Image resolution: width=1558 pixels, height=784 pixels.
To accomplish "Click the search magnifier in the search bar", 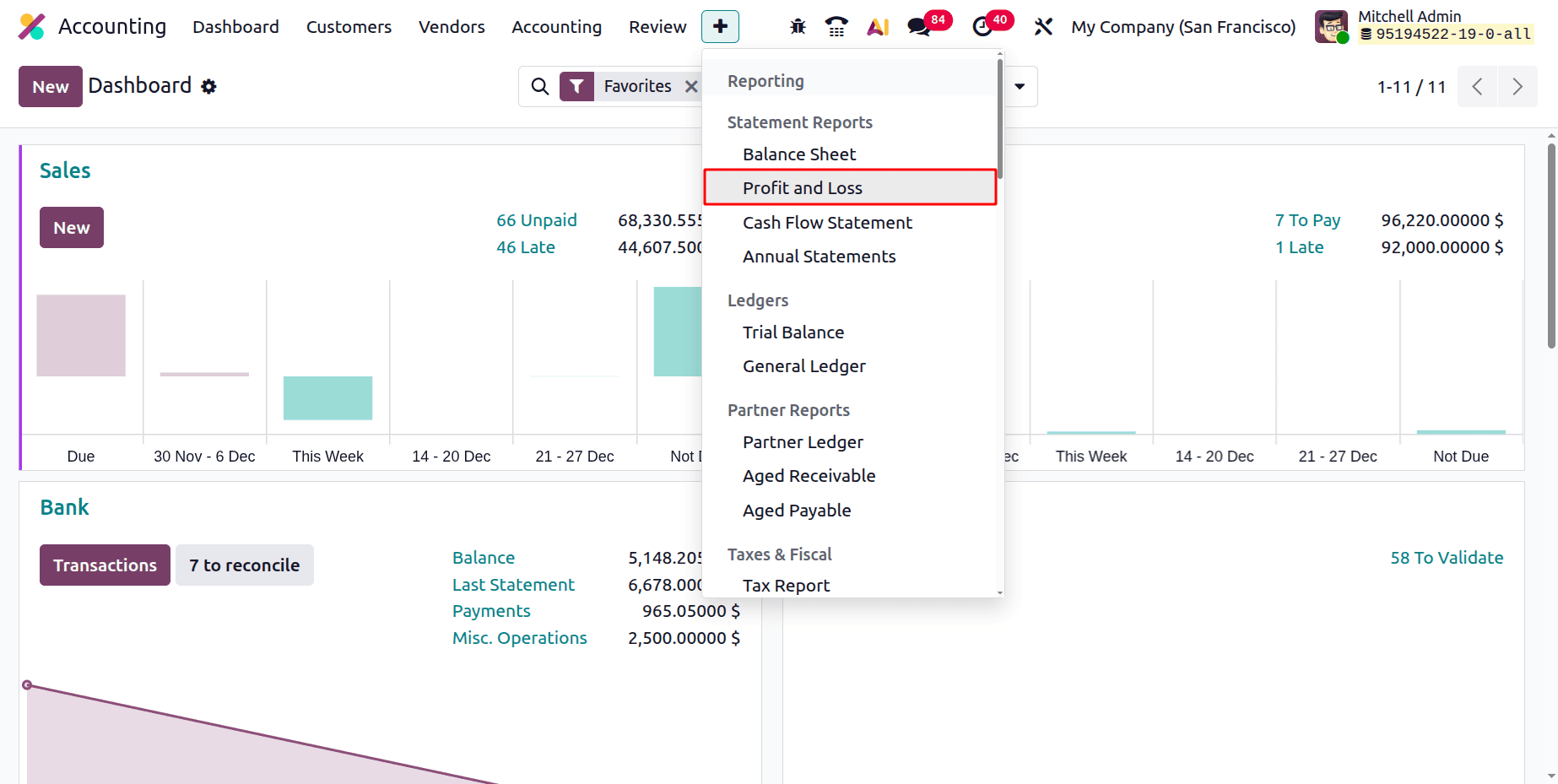I will tap(540, 86).
